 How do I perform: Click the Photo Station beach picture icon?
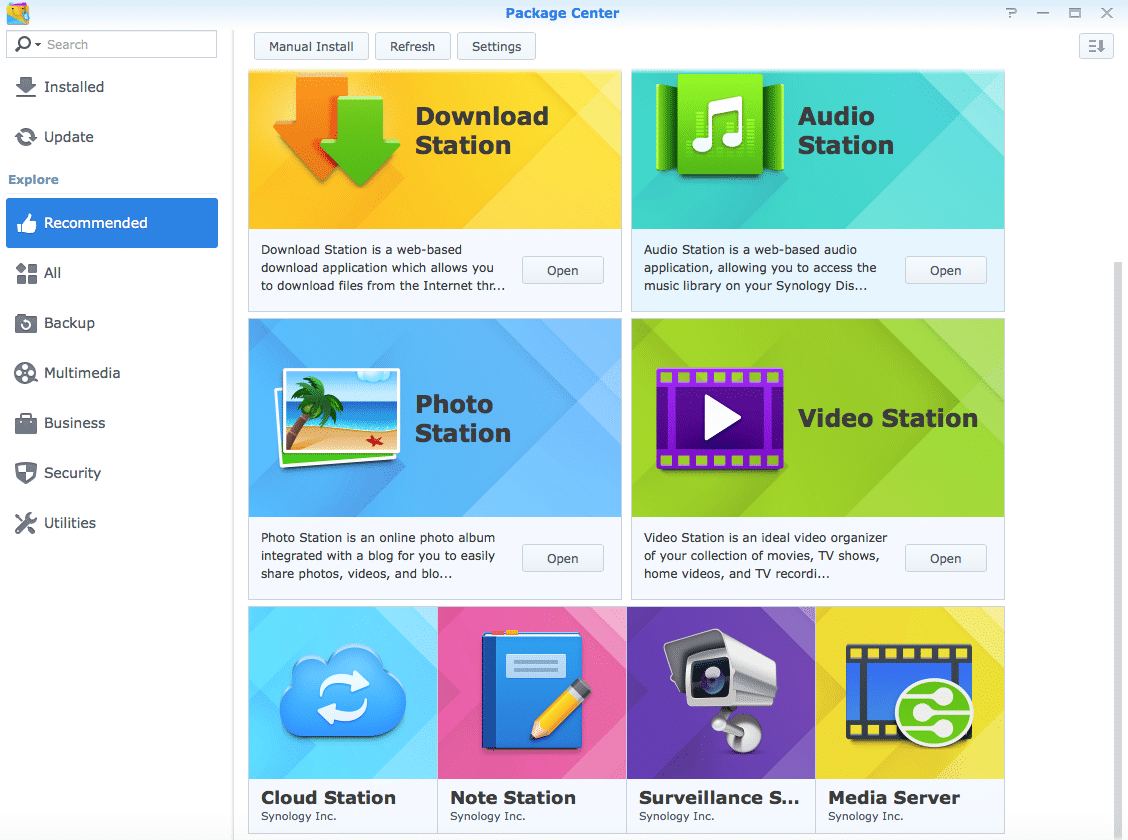click(x=338, y=417)
